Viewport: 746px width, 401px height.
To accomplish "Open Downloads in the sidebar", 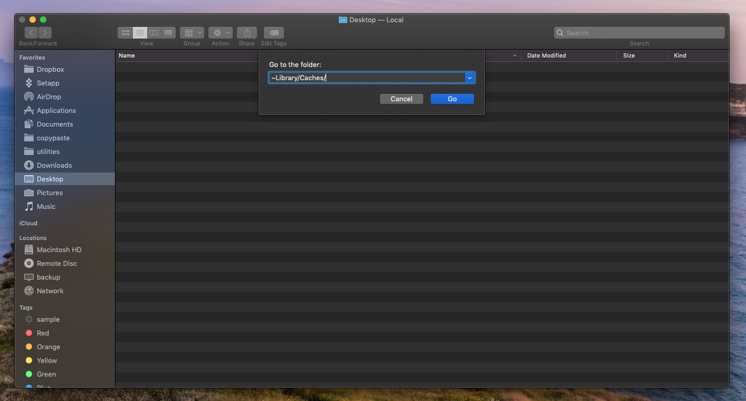I will 65,166.
